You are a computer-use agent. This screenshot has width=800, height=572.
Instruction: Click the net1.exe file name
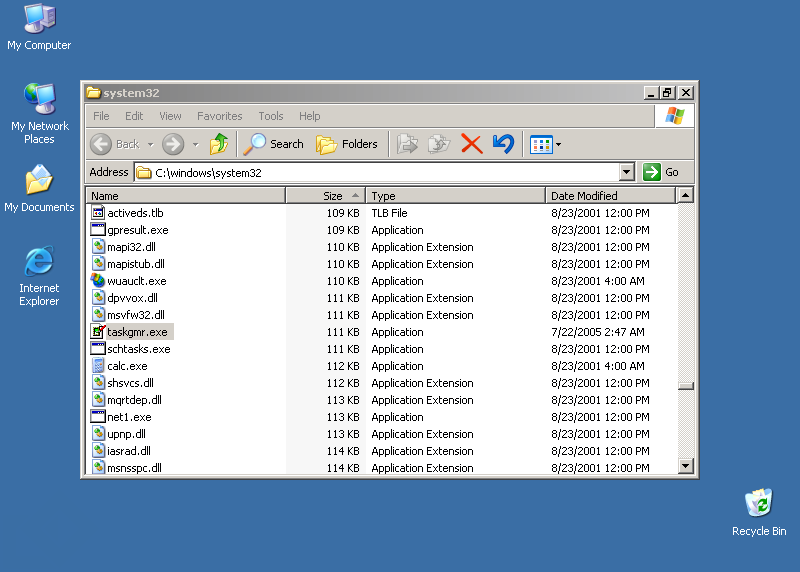[129, 417]
